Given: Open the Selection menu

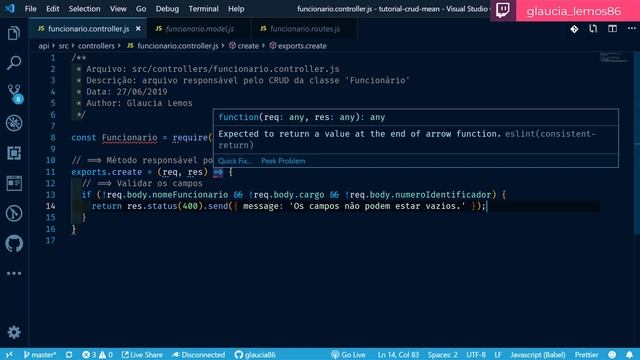Looking at the screenshot, I should tap(84, 9).
